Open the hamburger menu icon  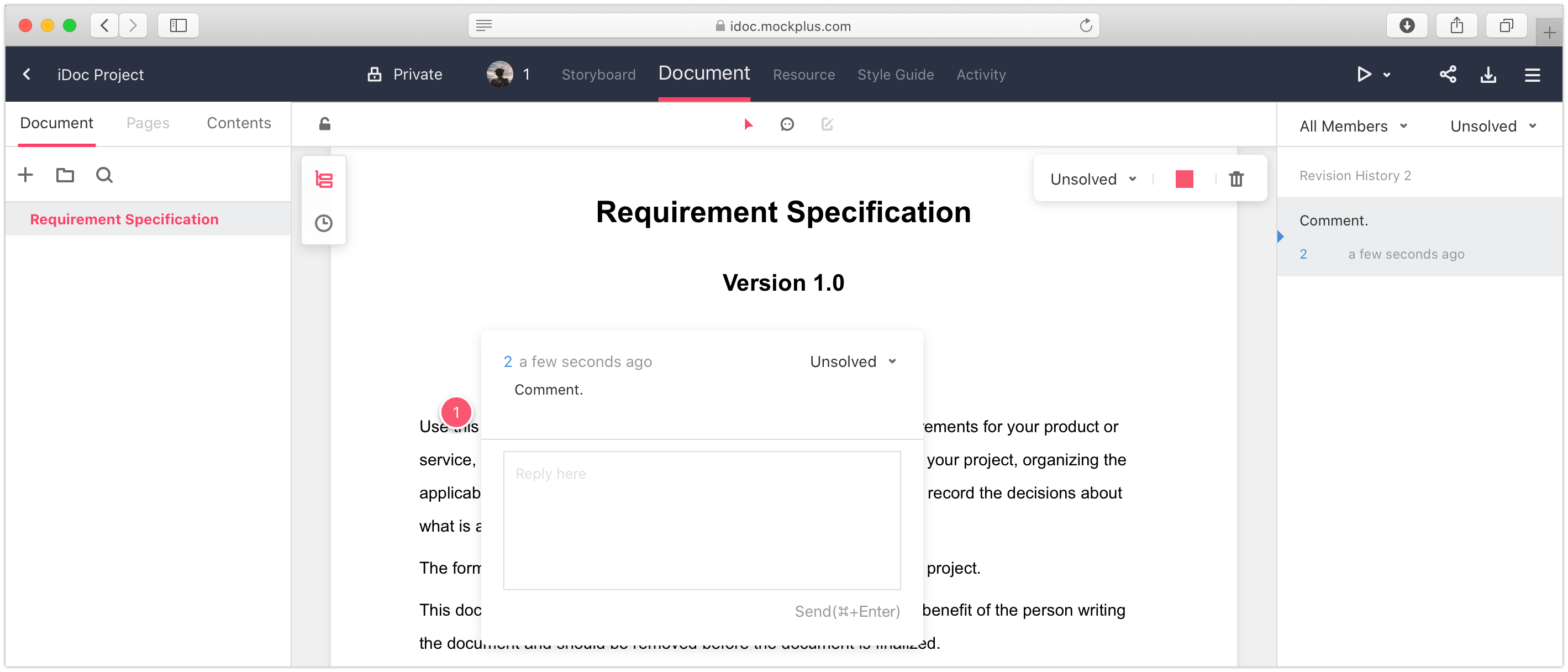(1532, 74)
